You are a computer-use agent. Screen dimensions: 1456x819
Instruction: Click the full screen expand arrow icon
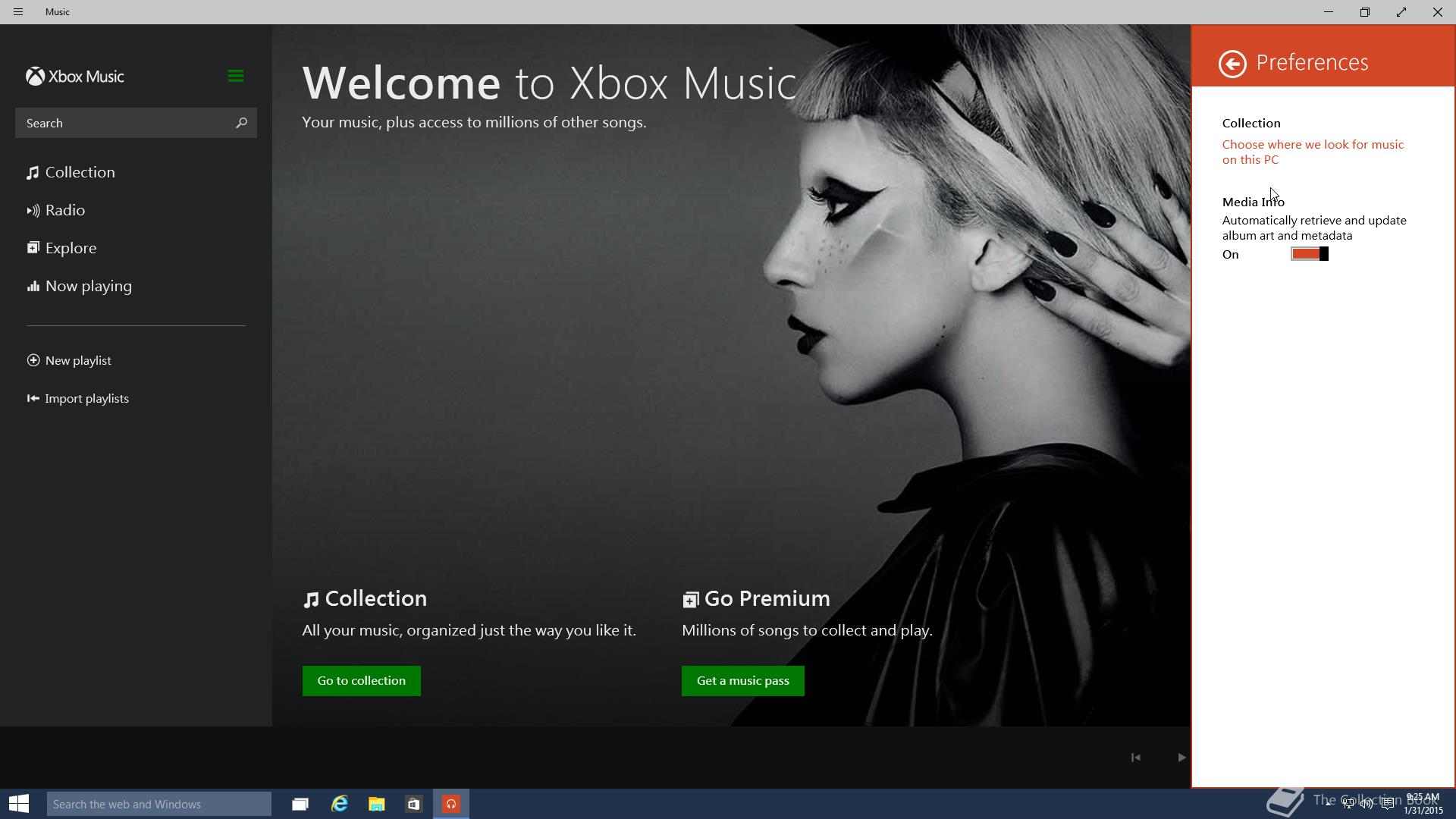pos(1401,12)
